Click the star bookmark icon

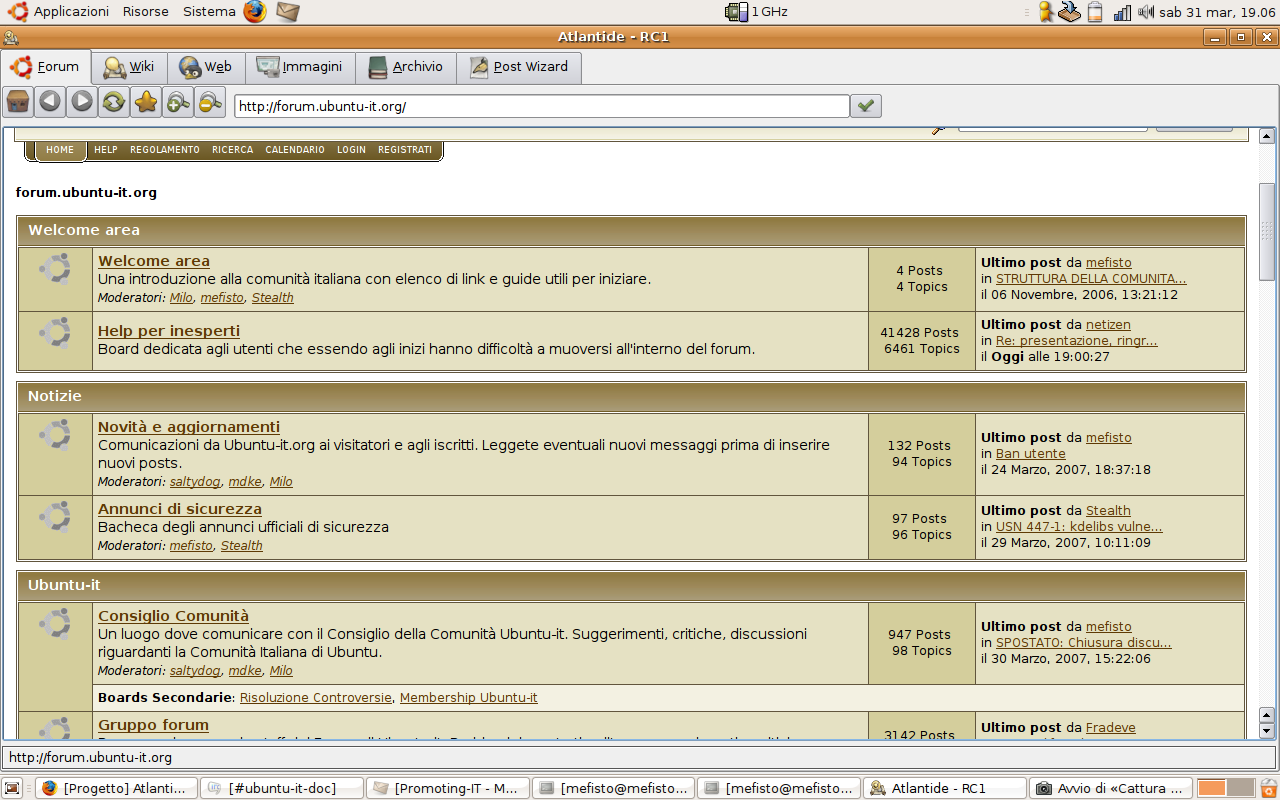tap(146, 101)
